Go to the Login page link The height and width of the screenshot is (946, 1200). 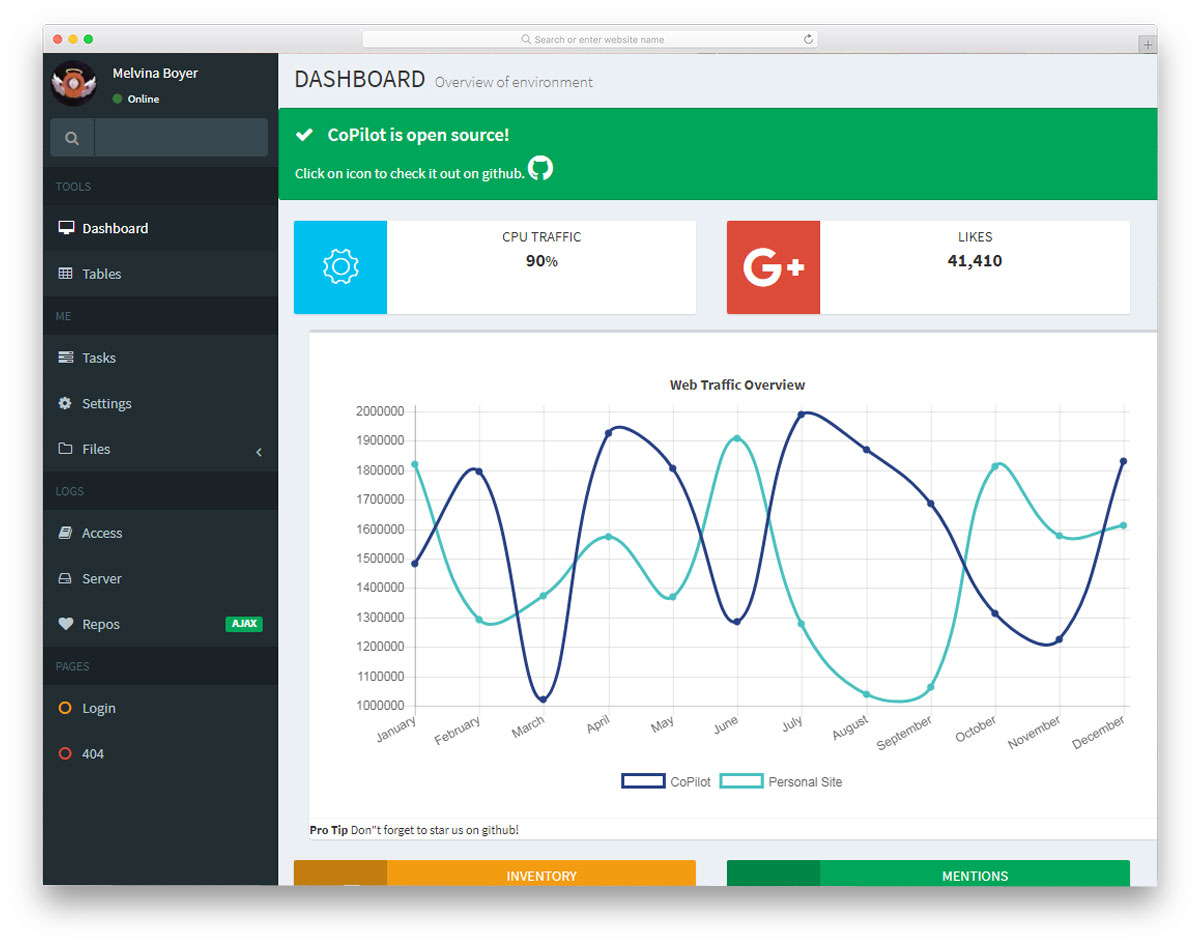[x=160, y=708]
